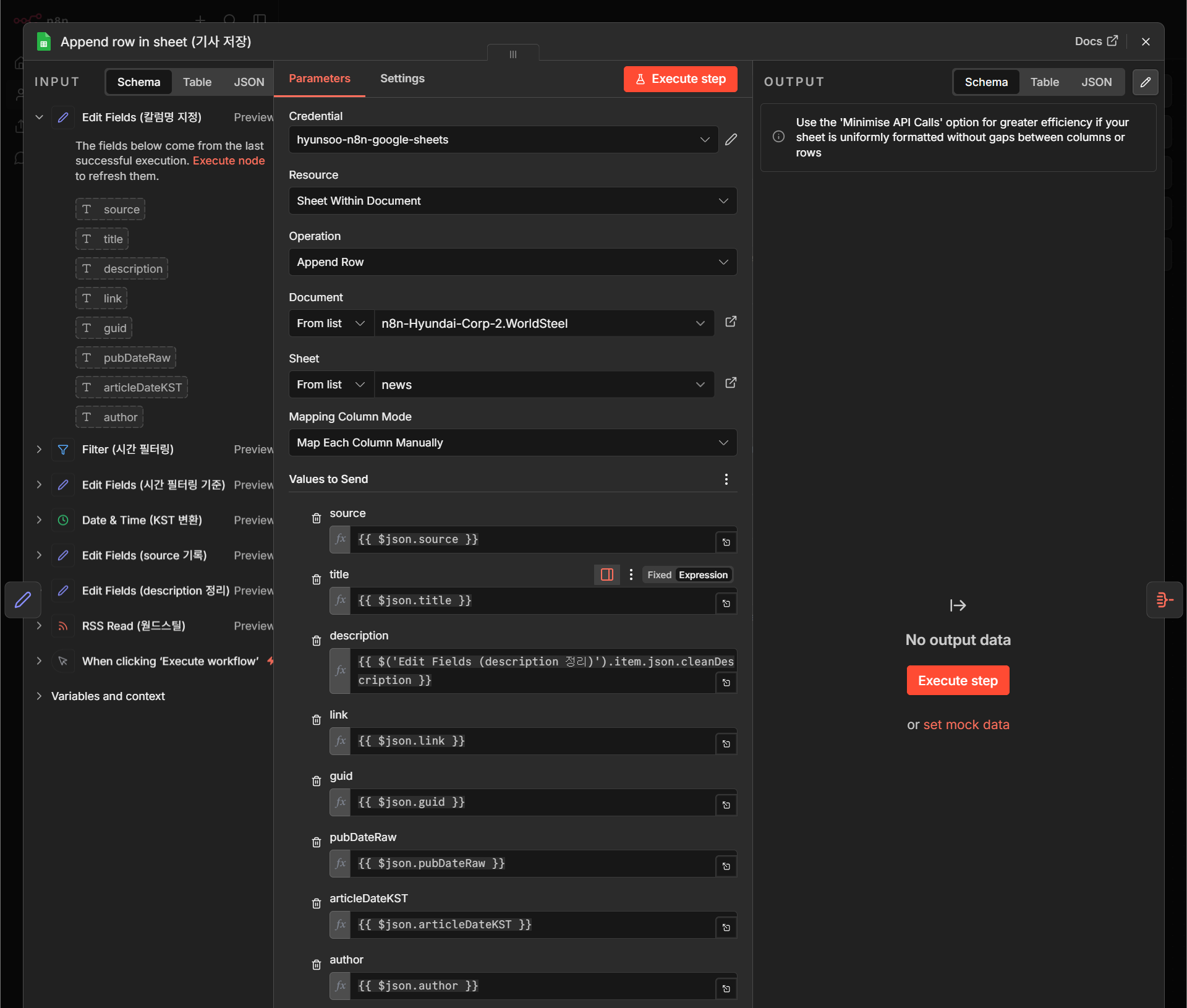
Task: Select the pubDateRaw schema field pill
Action: click(x=126, y=358)
